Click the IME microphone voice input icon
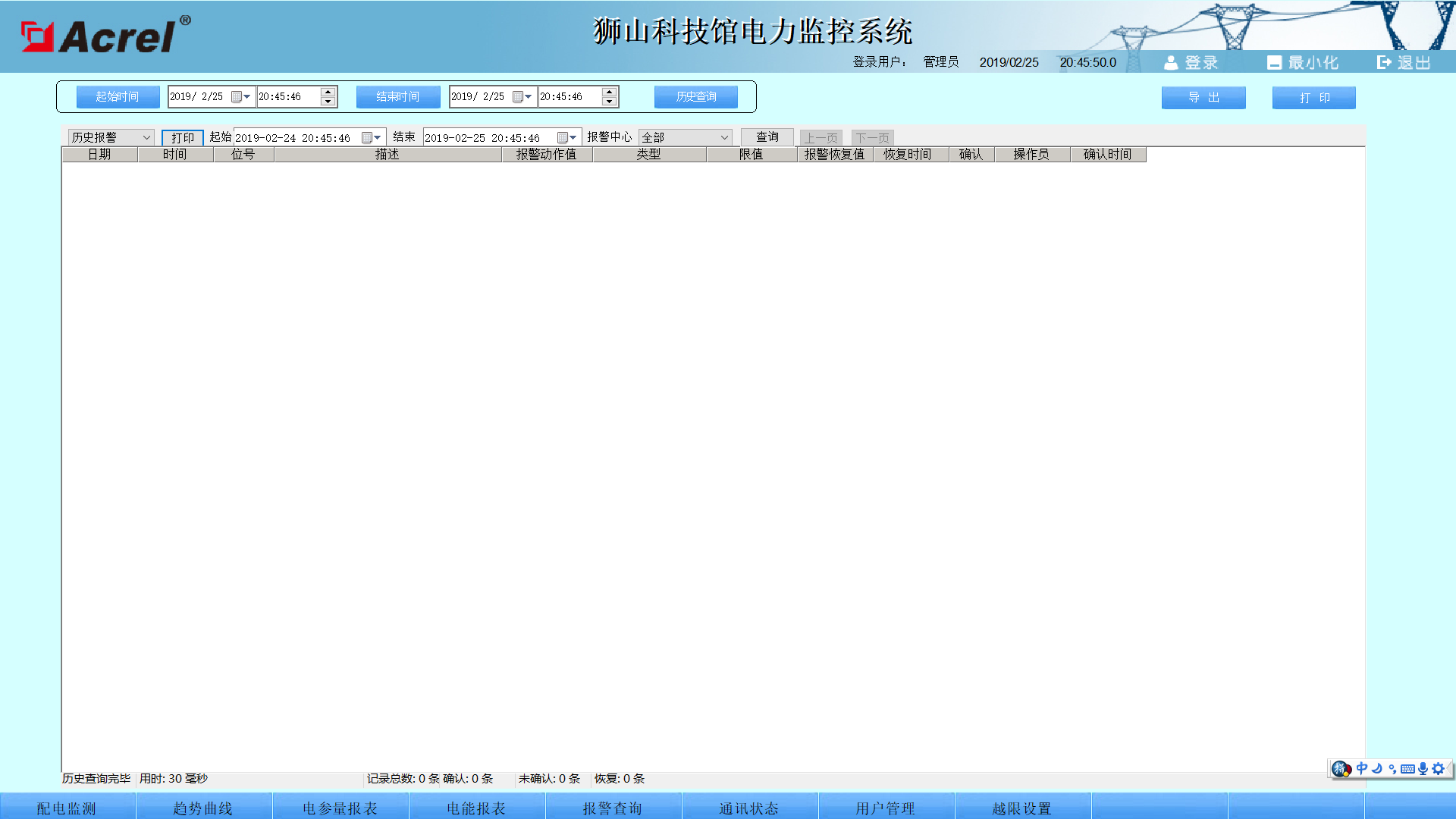 click(x=1423, y=769)
